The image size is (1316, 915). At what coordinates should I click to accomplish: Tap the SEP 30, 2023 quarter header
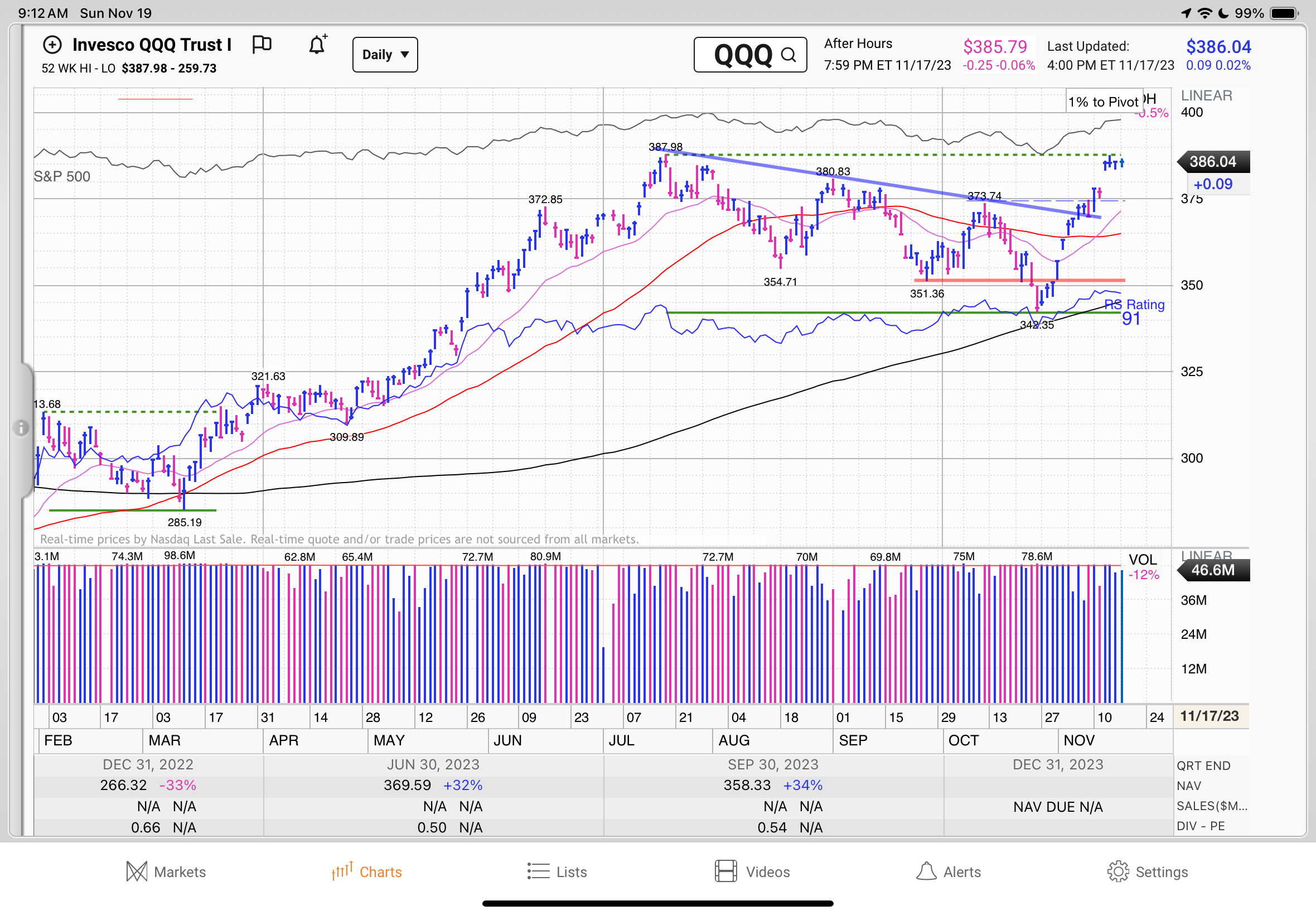coord(773,765)
